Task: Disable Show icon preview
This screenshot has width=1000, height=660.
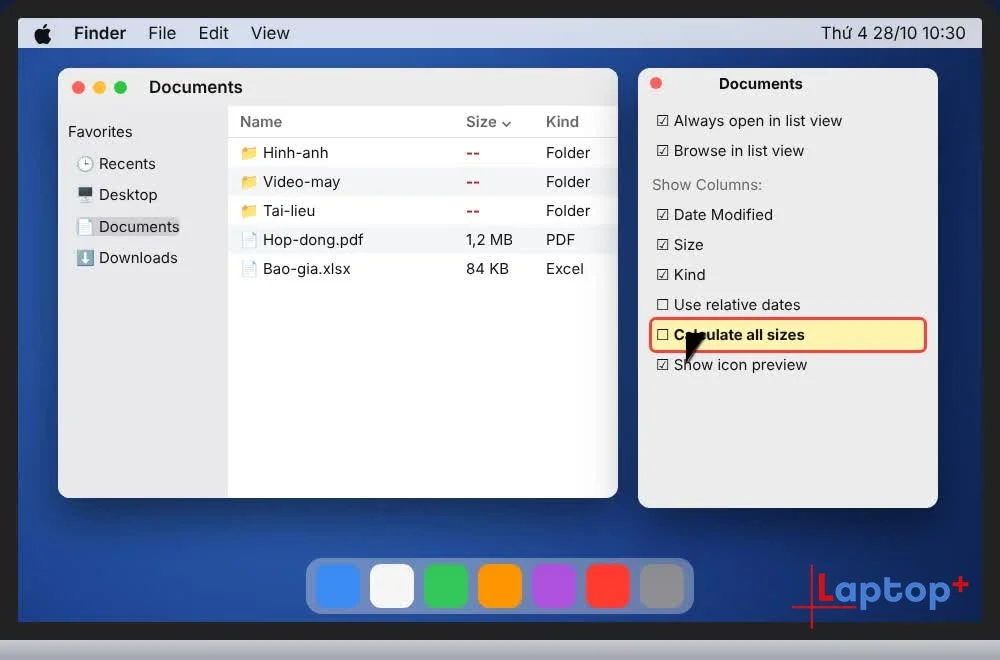Action: pos(663,365)
